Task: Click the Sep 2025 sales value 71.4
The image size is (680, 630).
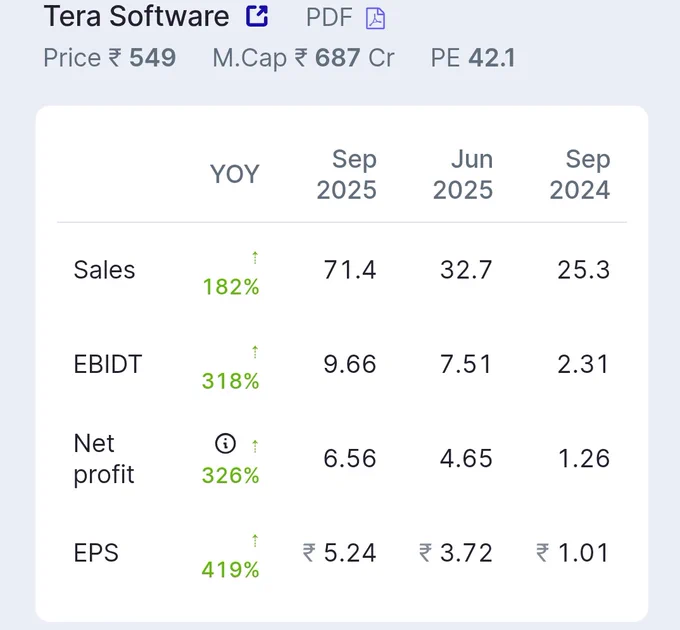Action: (x=350, y=270)
